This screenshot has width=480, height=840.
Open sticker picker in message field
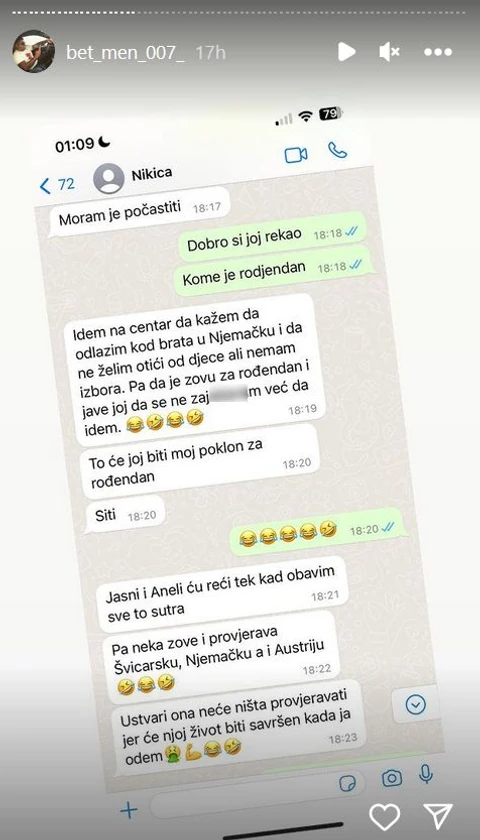coord(348,784)
